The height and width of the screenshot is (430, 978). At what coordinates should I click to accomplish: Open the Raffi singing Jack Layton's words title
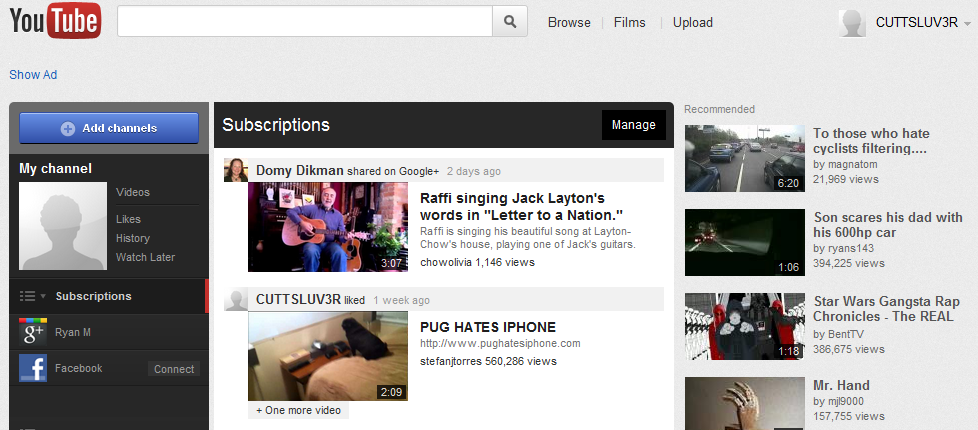(x=522, y=207)
